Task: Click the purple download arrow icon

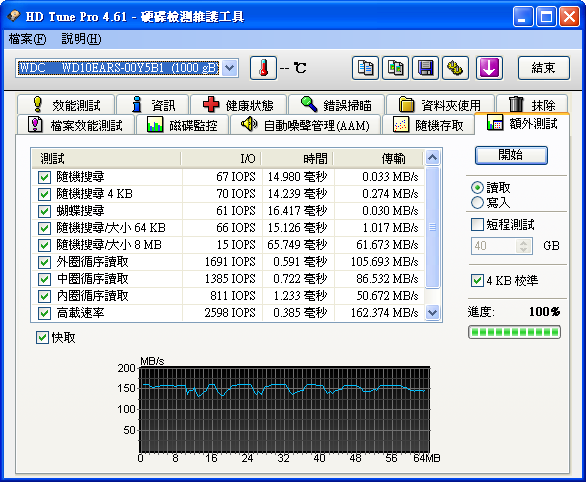Action: (489, 68)
